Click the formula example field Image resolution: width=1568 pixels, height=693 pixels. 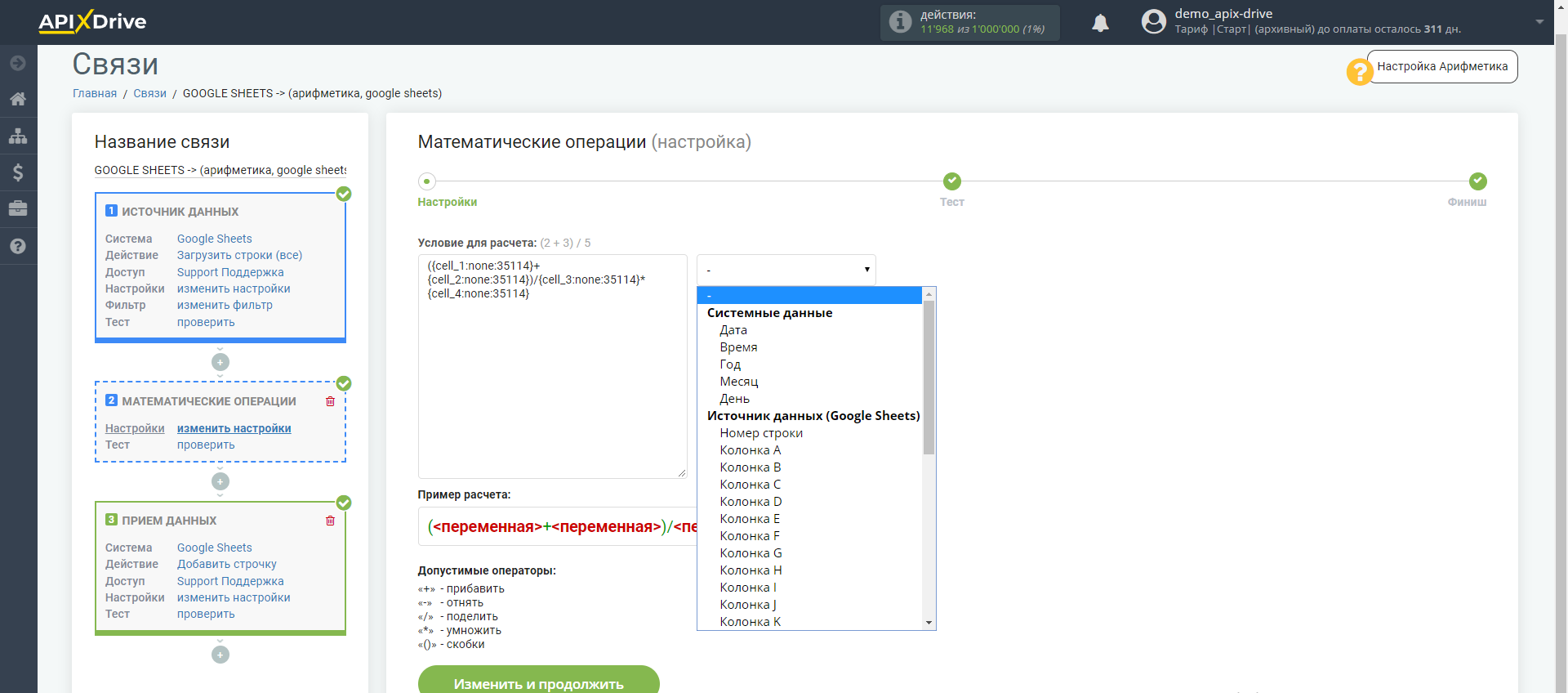[558, 527]
